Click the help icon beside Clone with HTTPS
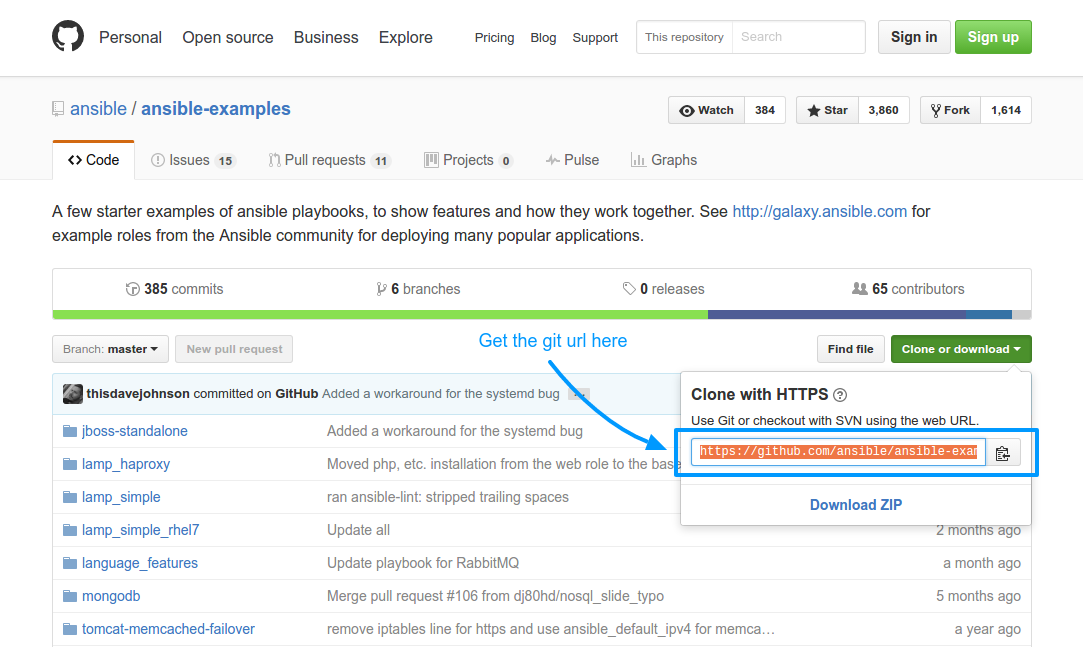 click(x=840, y=395)
